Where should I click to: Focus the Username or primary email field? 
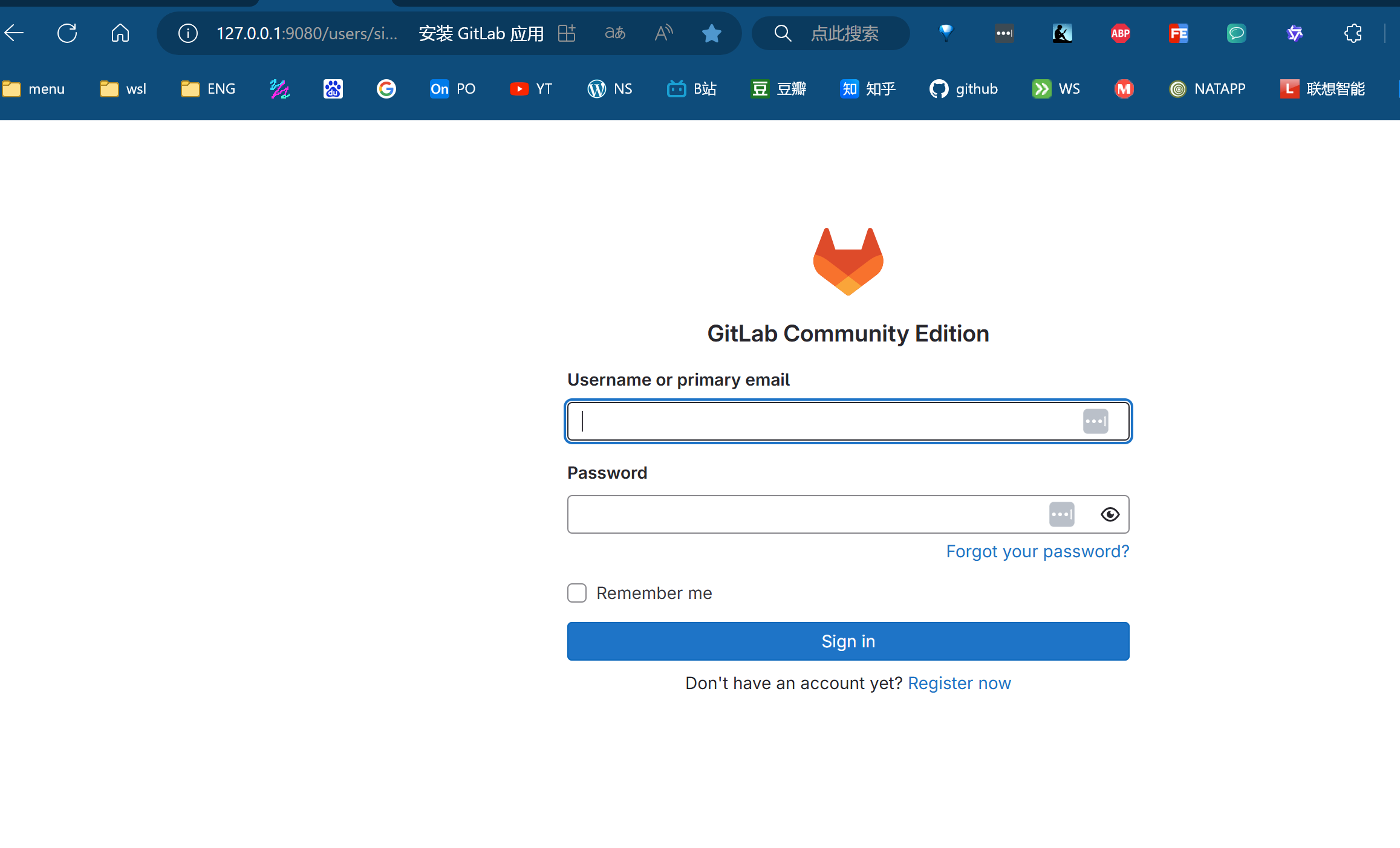(848, 421)
